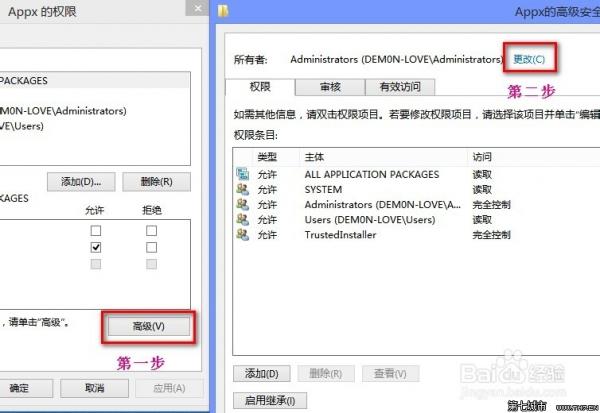
Task: Close the Appx permissions dialog
Action: [x=197, y=8]
